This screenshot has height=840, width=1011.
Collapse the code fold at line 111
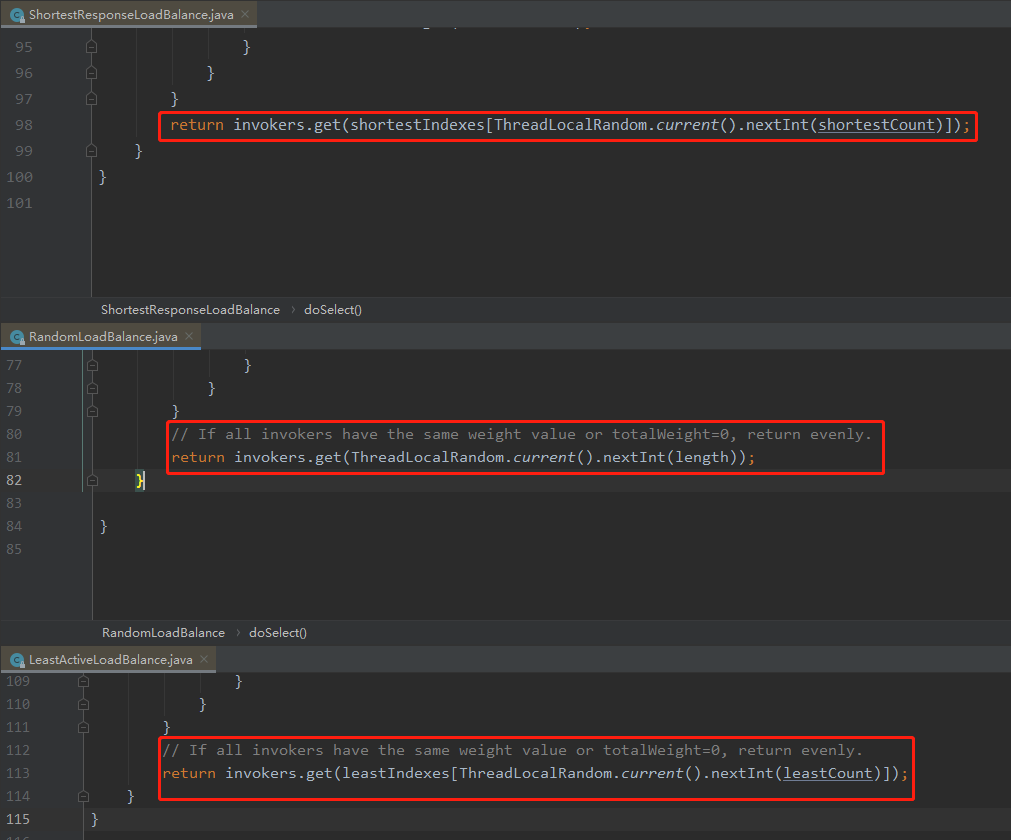pyautogui.click(x=83, y=727)
